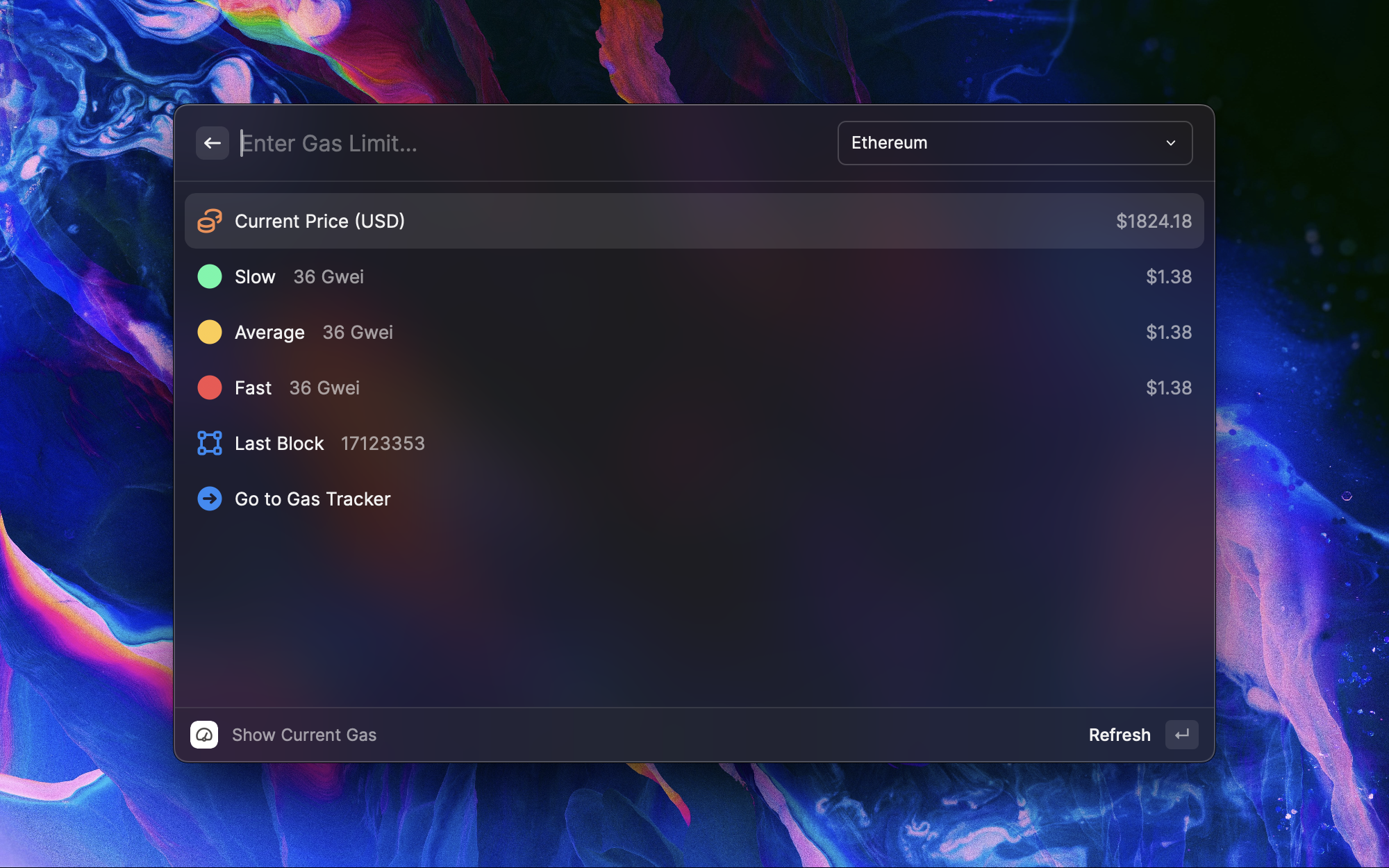Image resolution: width=1389 pixels, height=868 pixels.
Task: Click the Last Block square icon
Action: pyautogui.click(x=210, y=443)
